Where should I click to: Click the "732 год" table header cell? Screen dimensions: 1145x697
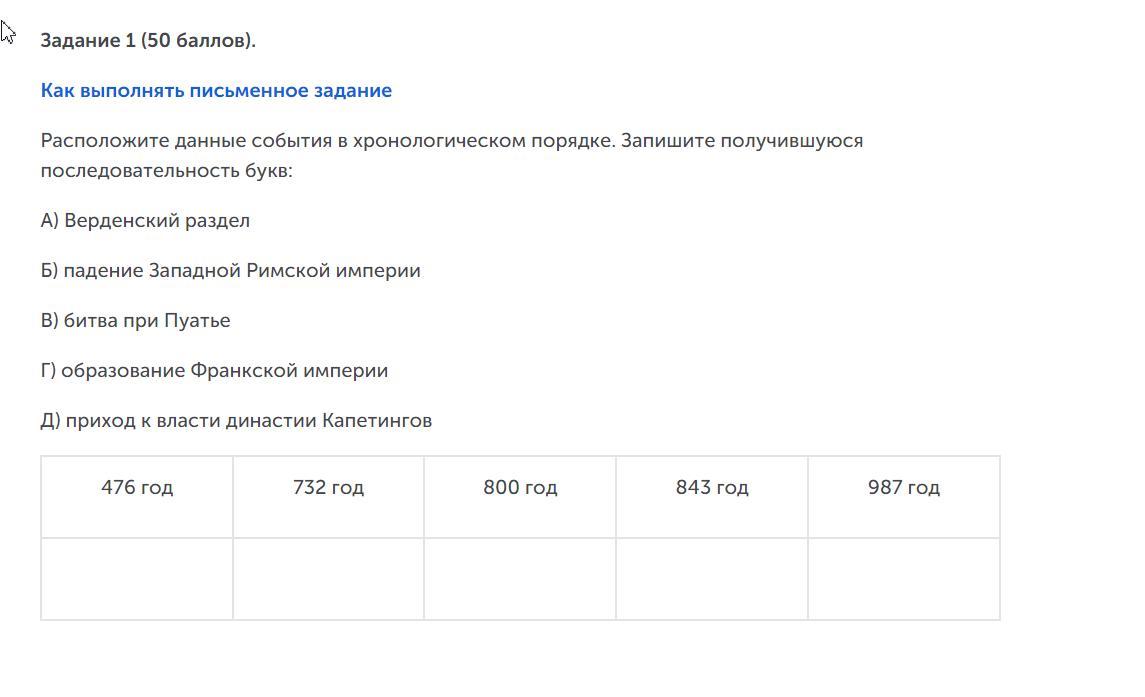point(328,488)
